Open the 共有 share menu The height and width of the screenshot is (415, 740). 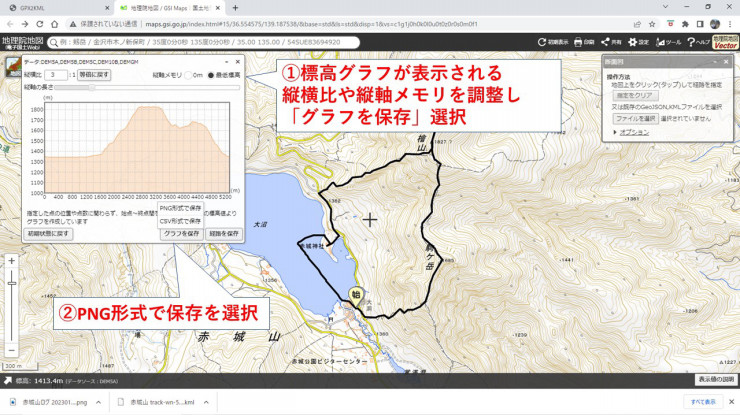611,42
